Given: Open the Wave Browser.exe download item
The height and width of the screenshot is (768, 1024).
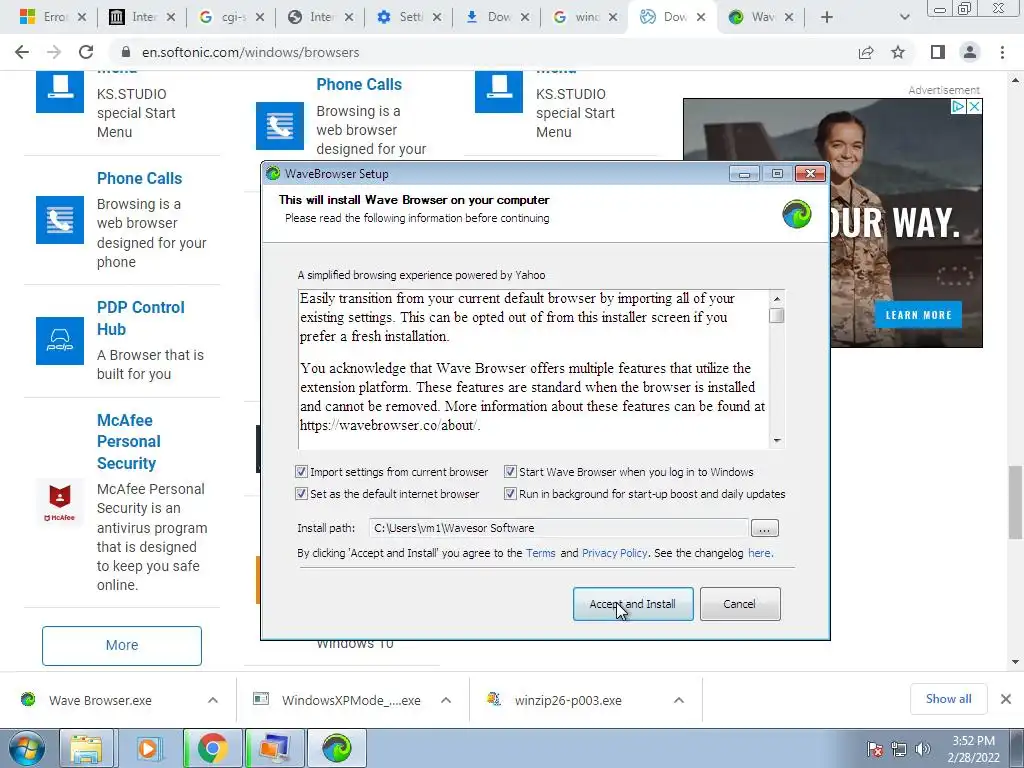Looking at the screenshot, I should 100,700.
